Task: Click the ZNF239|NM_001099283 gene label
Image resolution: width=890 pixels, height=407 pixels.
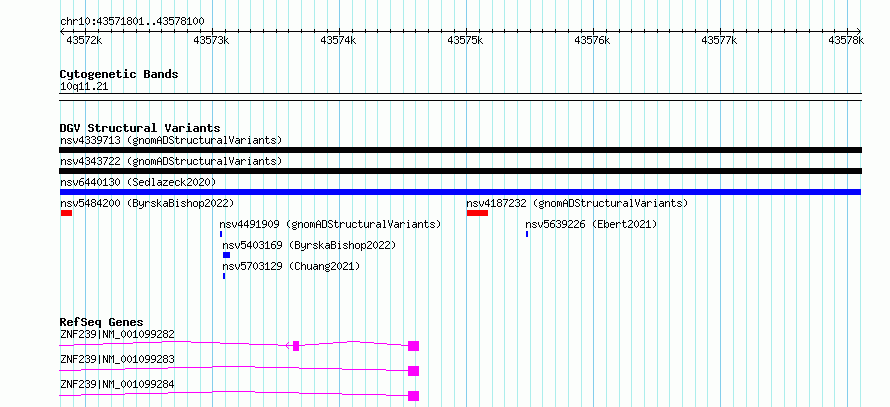Action: coord(117,359)
